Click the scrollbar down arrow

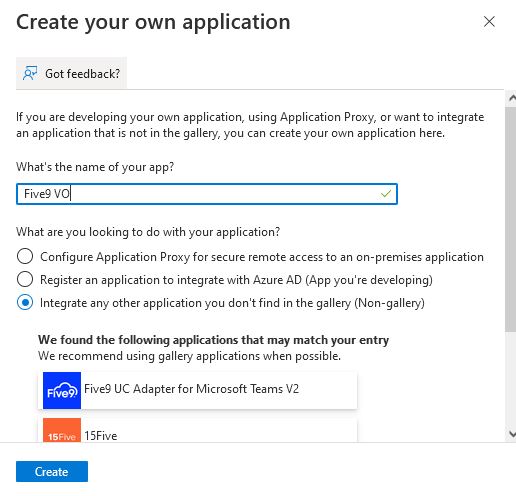[512, 434]
